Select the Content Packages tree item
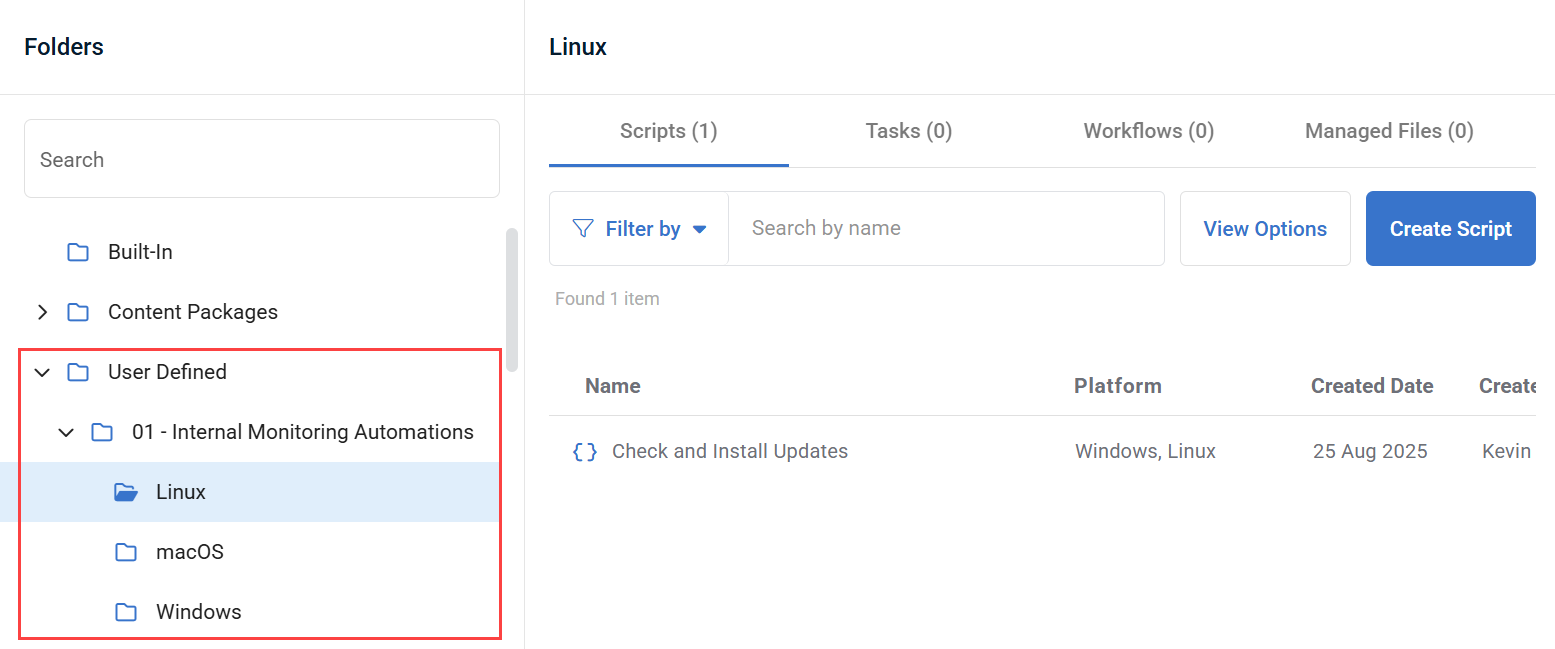This screenshot has height=649, width=1555. click(x=193, y=312)
